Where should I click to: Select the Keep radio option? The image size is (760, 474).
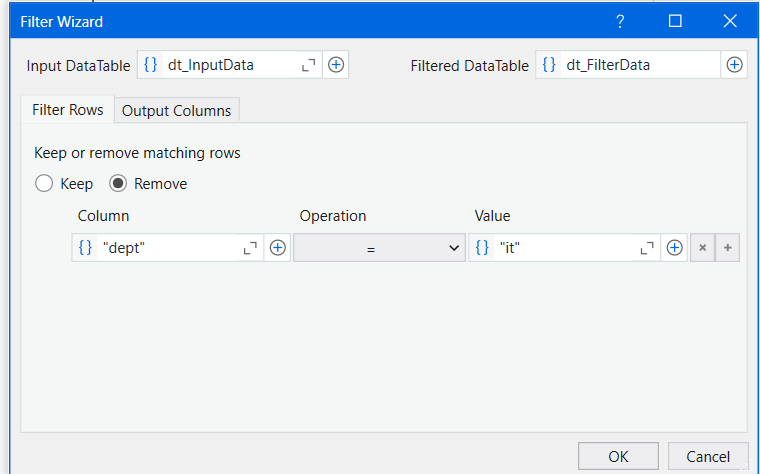[x=44, y=184]
